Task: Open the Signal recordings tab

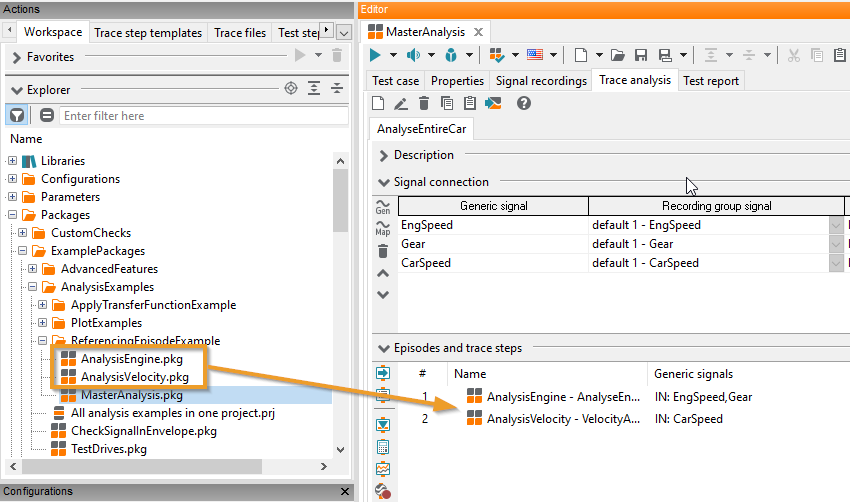Action: point(541,81)
